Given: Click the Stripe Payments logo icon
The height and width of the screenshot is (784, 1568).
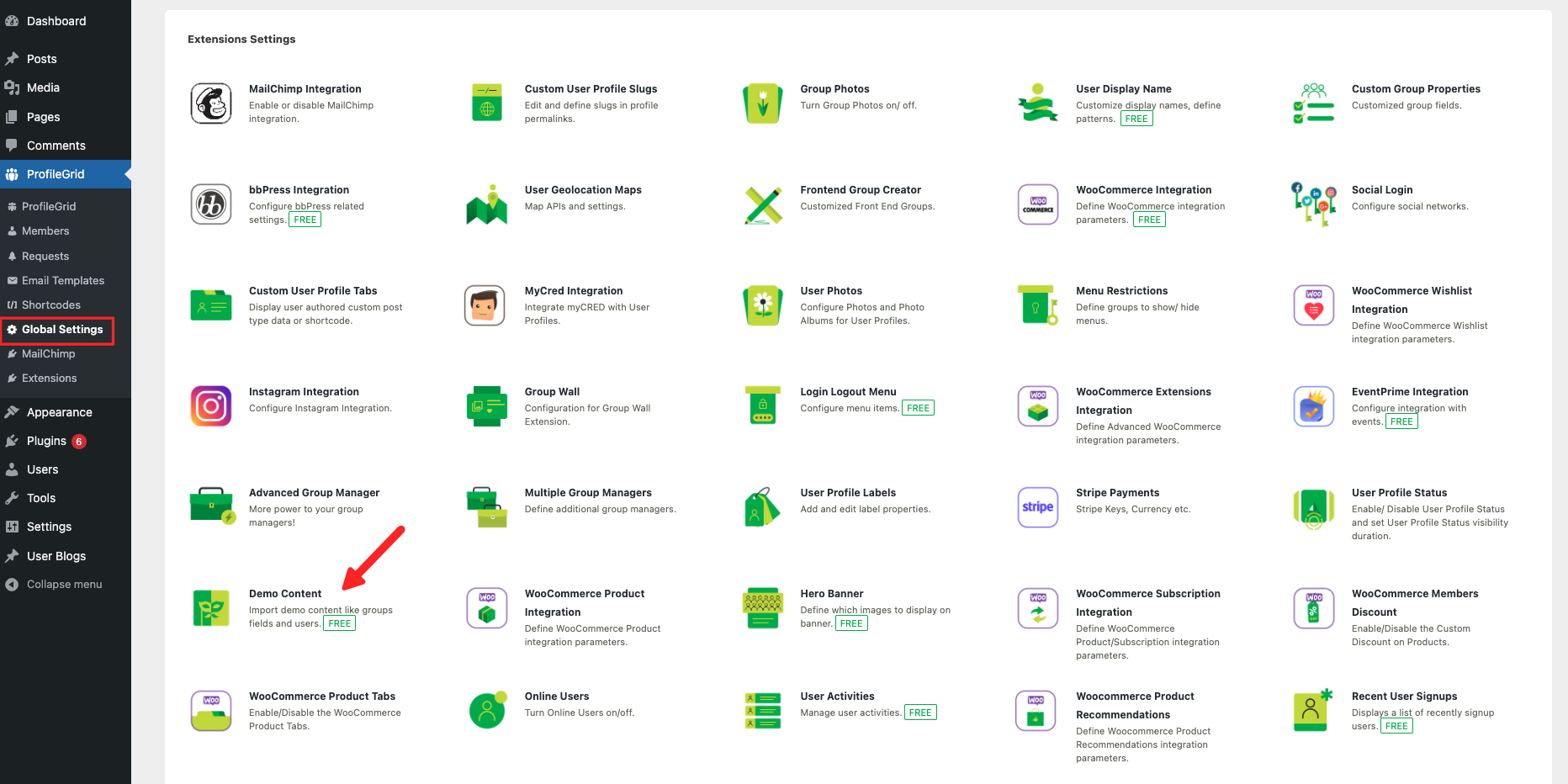Looking at the screenshot, I should click(1037, 507).
